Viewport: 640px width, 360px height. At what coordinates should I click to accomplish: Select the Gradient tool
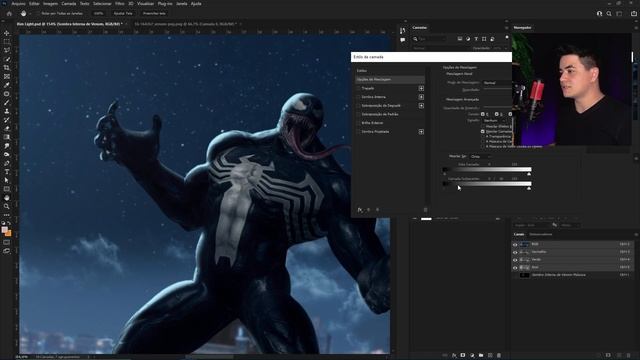[7, 137]
